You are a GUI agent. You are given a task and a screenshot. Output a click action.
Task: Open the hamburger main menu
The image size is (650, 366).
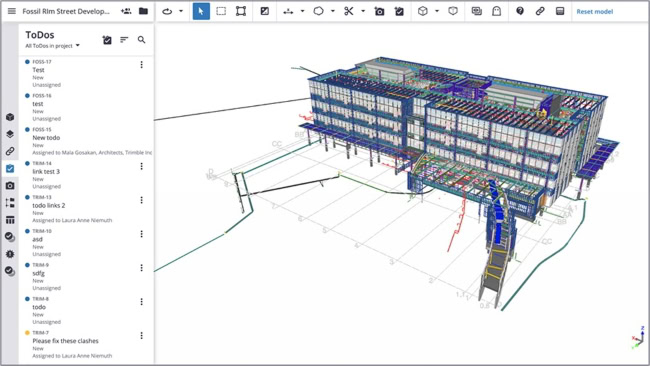12,11
